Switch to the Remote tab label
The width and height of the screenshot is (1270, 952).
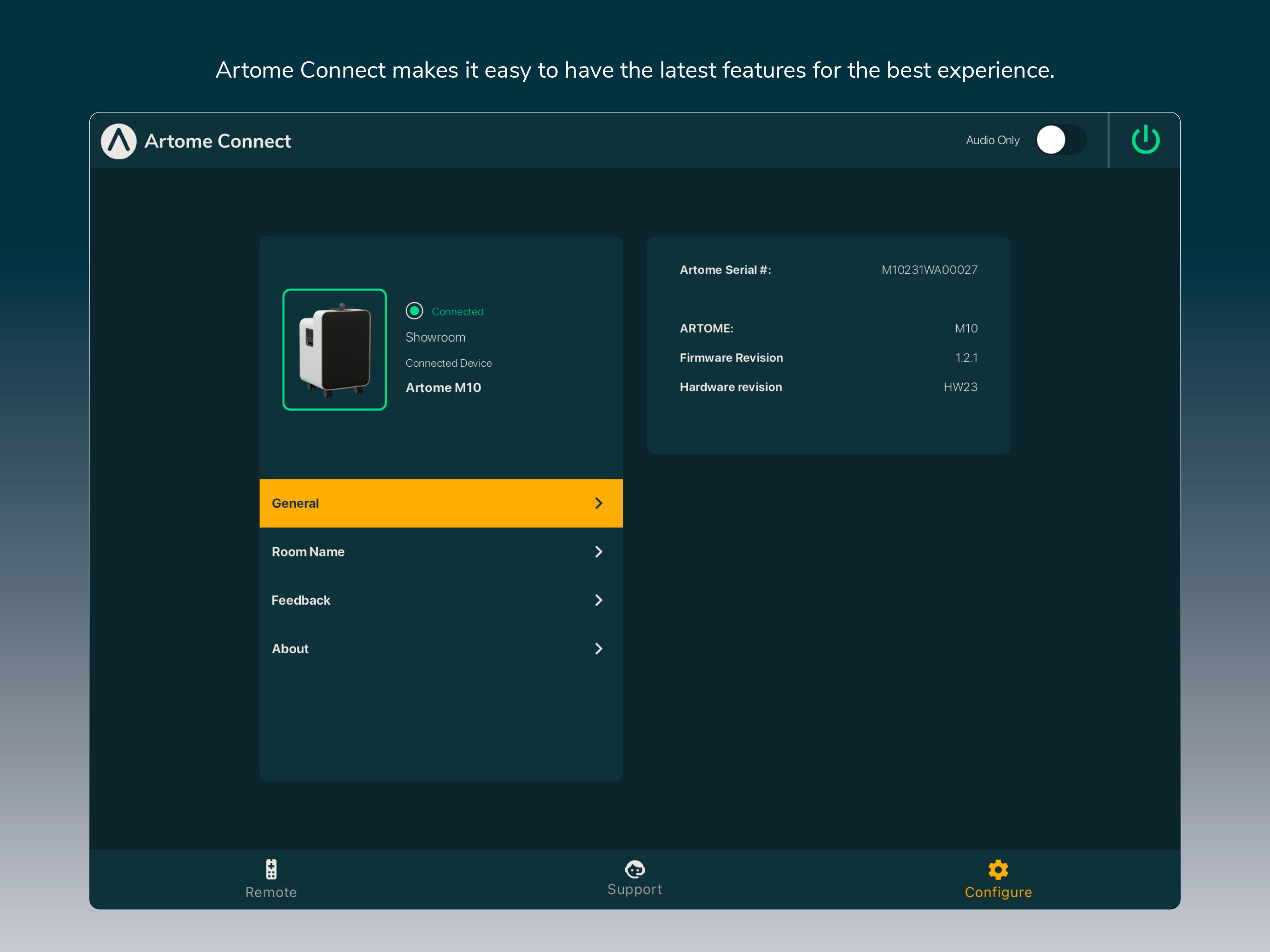point(271,892)
